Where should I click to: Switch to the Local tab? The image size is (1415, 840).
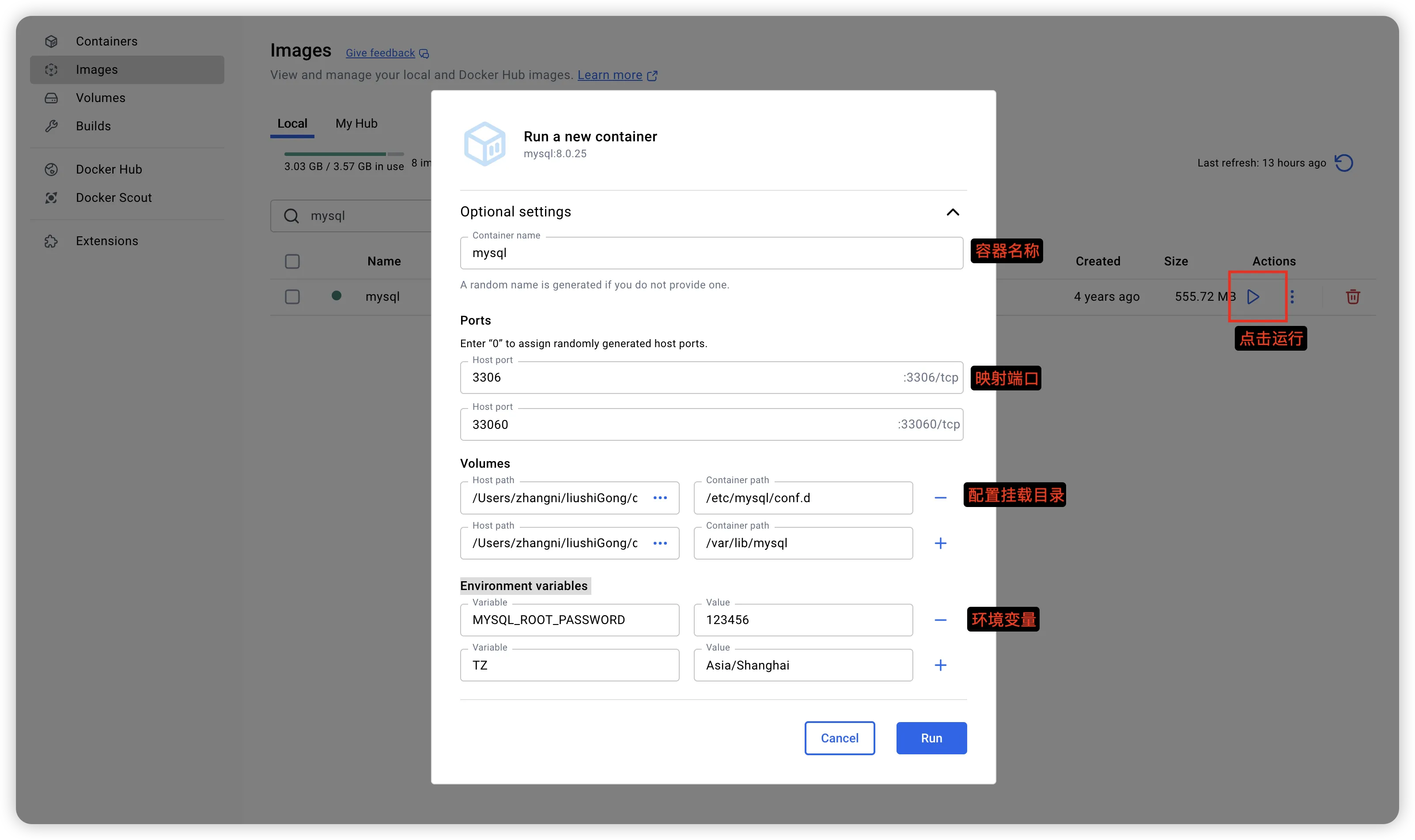pyautogui.click(x=292, y=123)
